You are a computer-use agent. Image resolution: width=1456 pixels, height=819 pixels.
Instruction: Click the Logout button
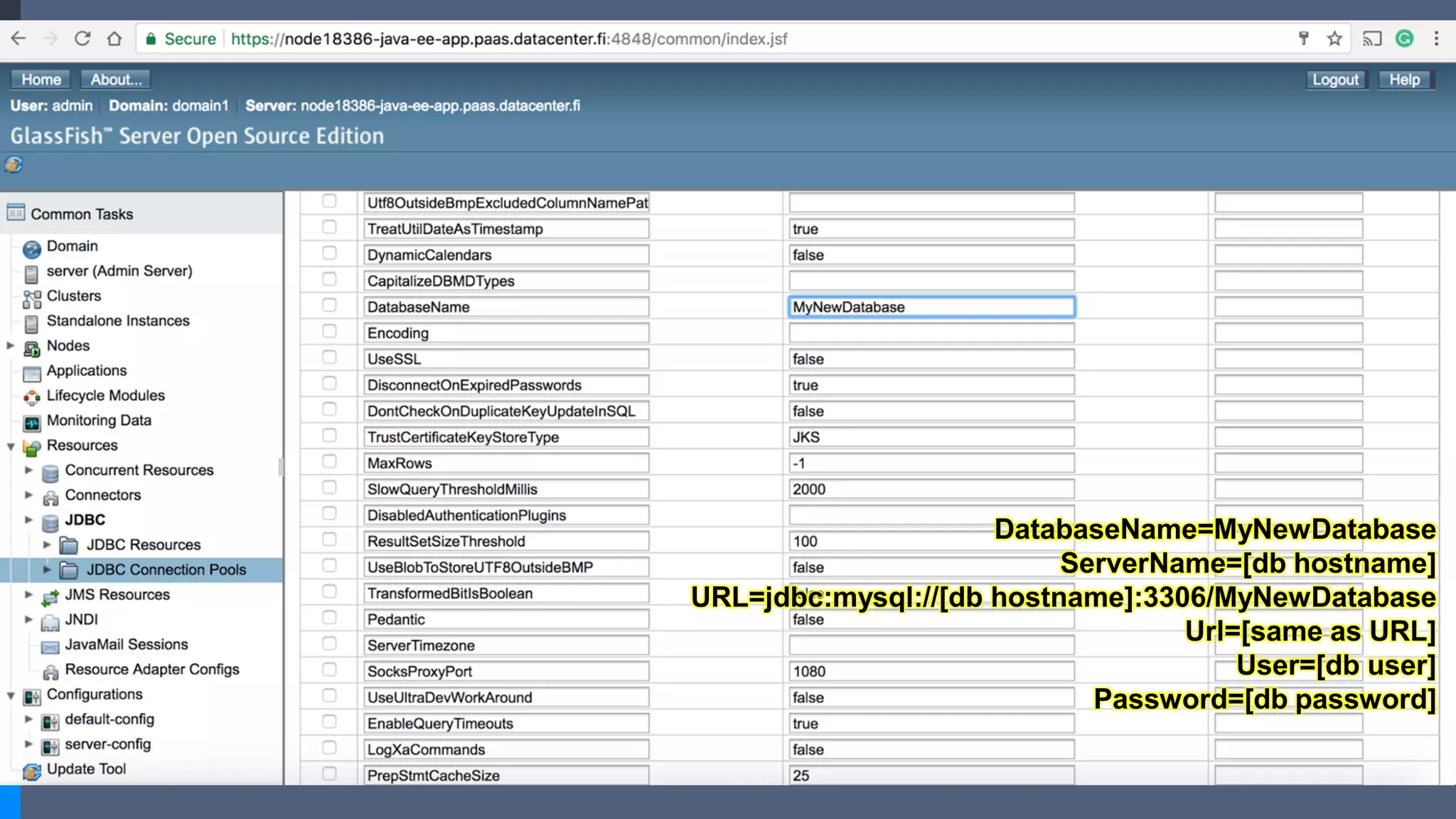(x=1335, y=80)
